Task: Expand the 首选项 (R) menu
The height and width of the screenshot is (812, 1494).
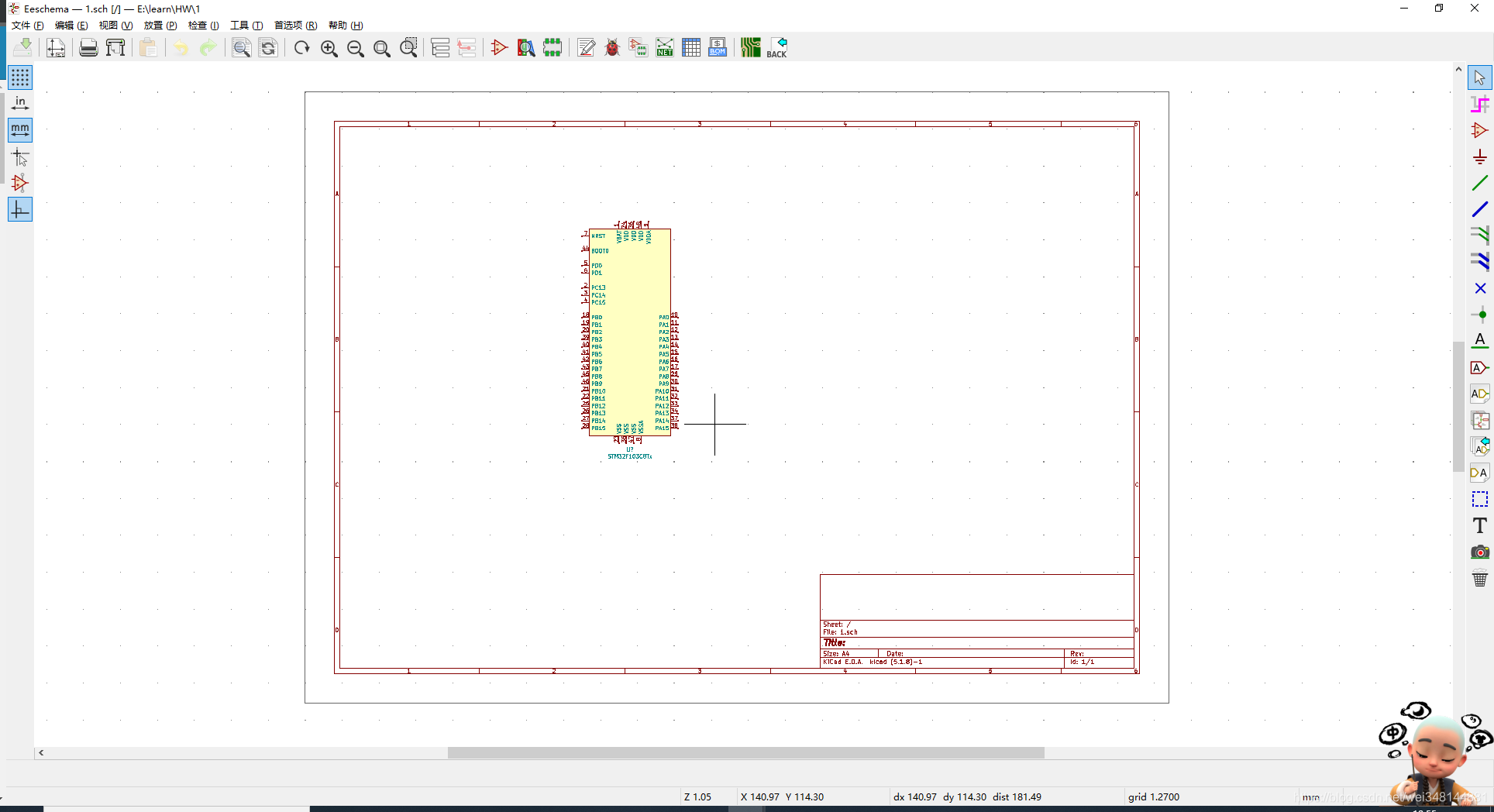Action: pos(295,26)
